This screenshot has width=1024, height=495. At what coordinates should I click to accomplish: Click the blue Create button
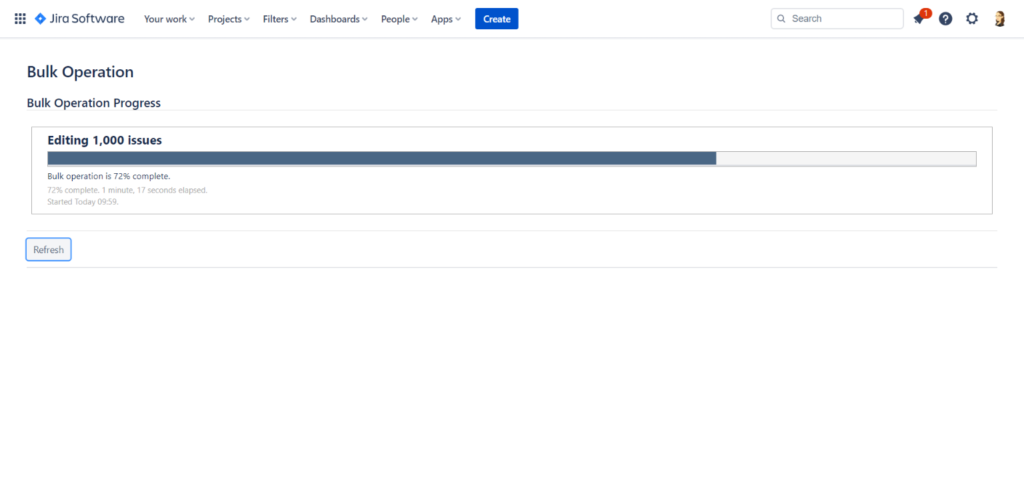pos(496,19)
